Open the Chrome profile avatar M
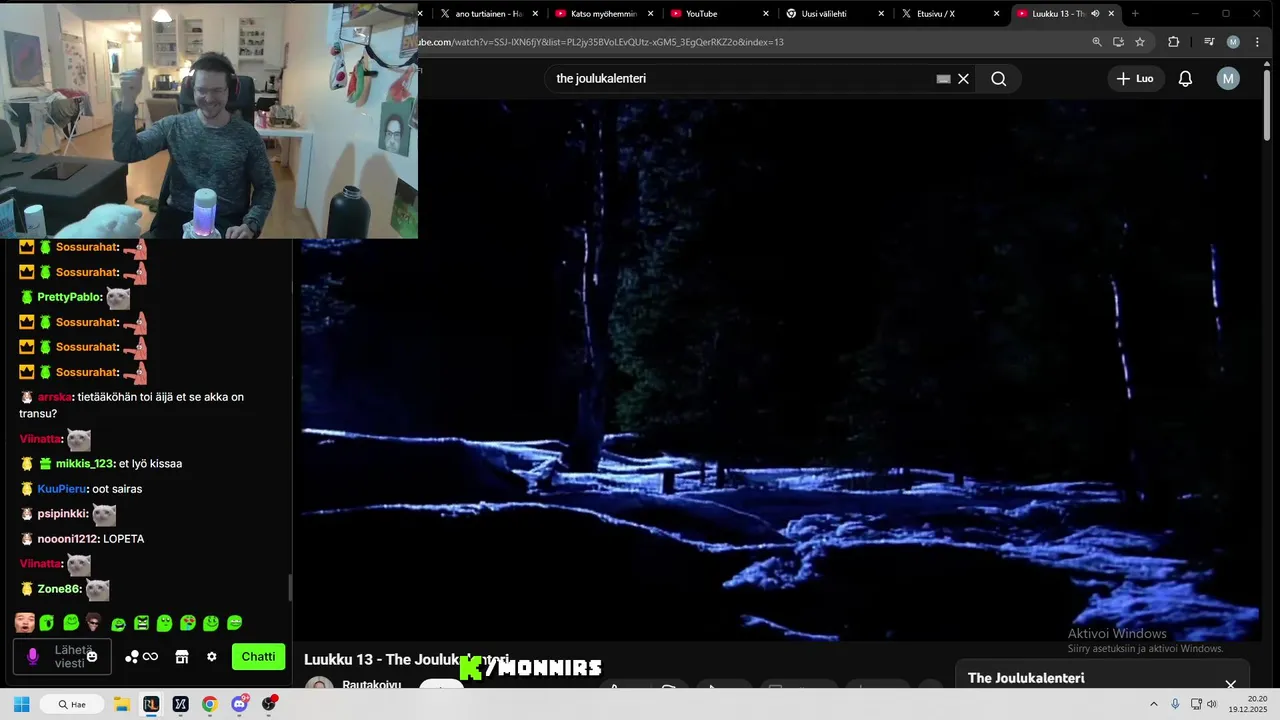Viewport: 1280px width, 720px height. (x=1233, y=42)
